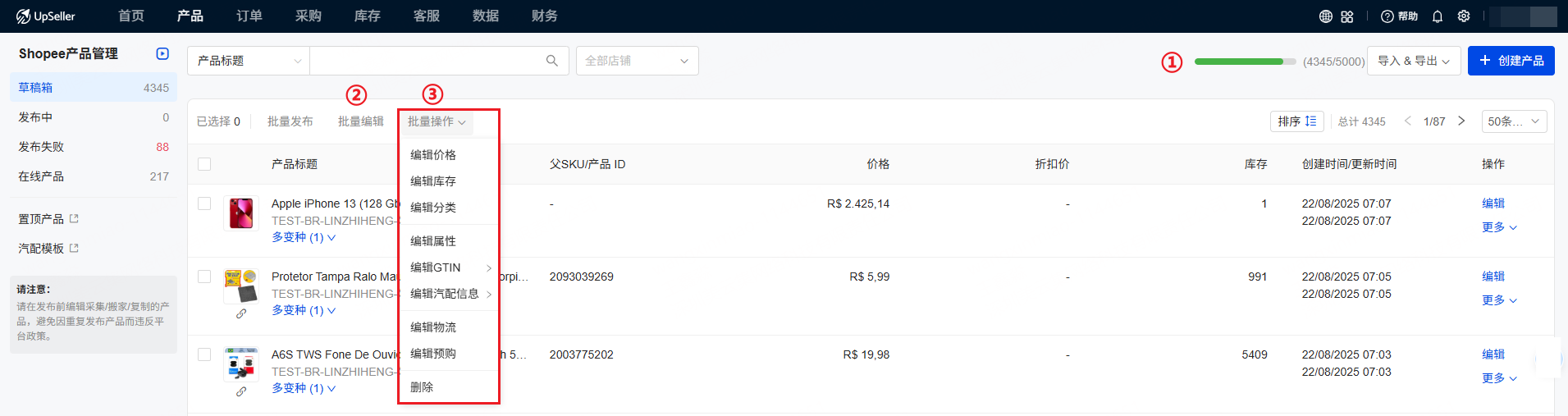Go to next page arrow
The width and height of the screenshot is (1568, 416).
pyautogui.click(x=1461, y=121)
